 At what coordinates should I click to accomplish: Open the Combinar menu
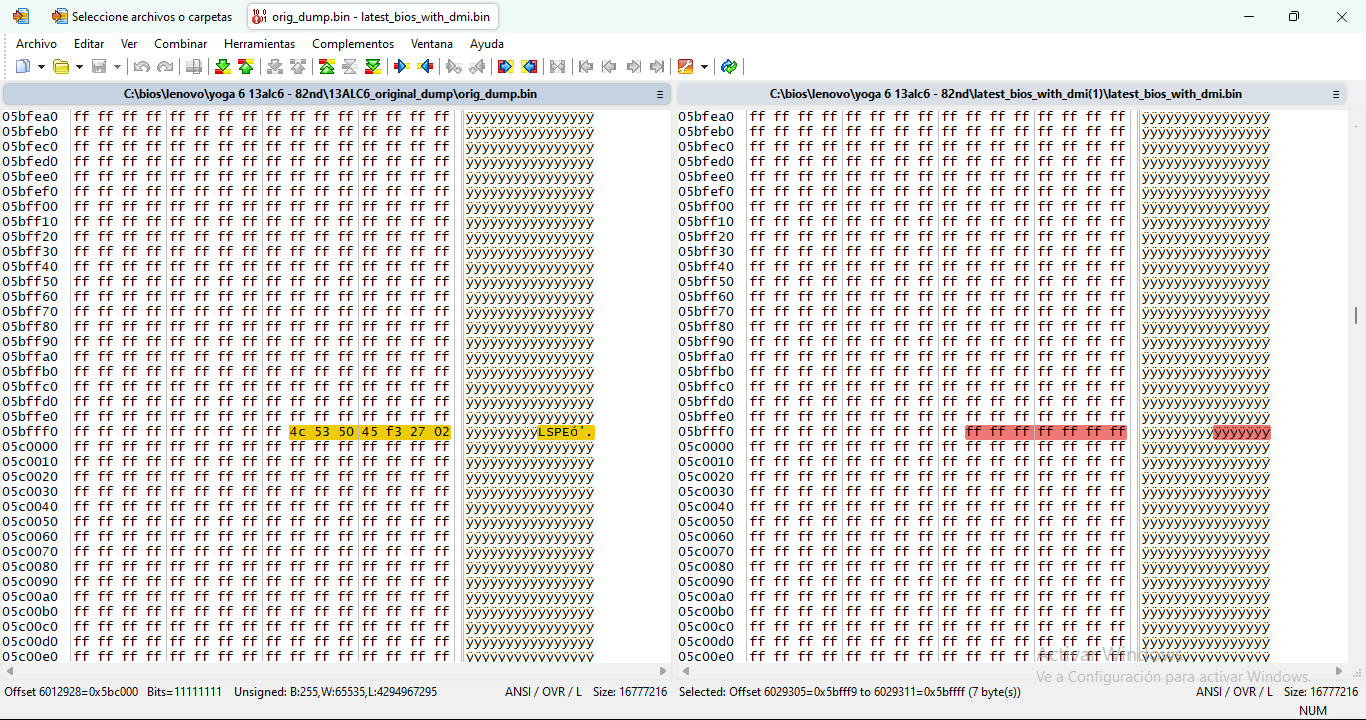pos(180,44)
